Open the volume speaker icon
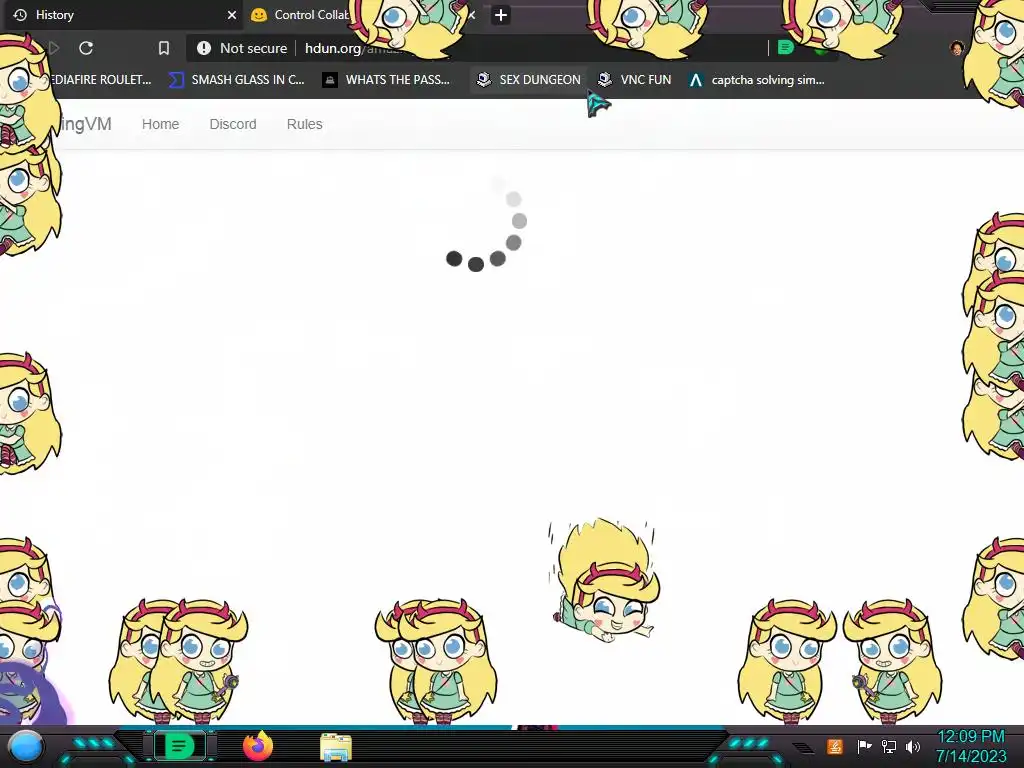Image resolution: width=1024 pixels, height=768 pixels. [x=913, y=746]
